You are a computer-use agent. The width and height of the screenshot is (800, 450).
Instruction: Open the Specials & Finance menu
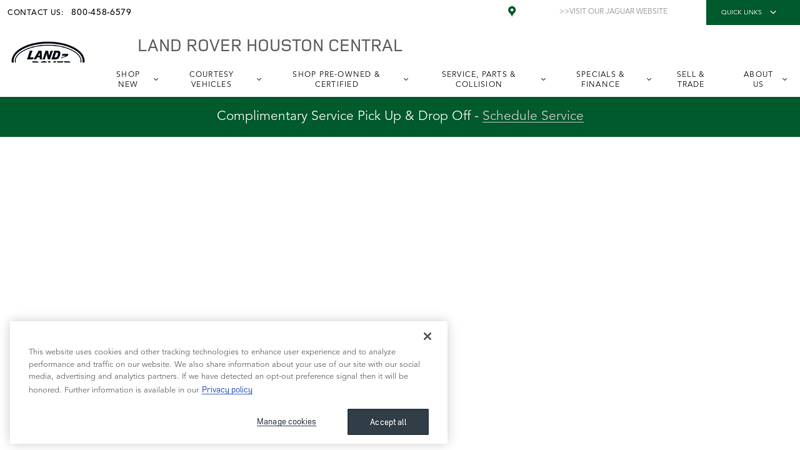tap(600, 79)
